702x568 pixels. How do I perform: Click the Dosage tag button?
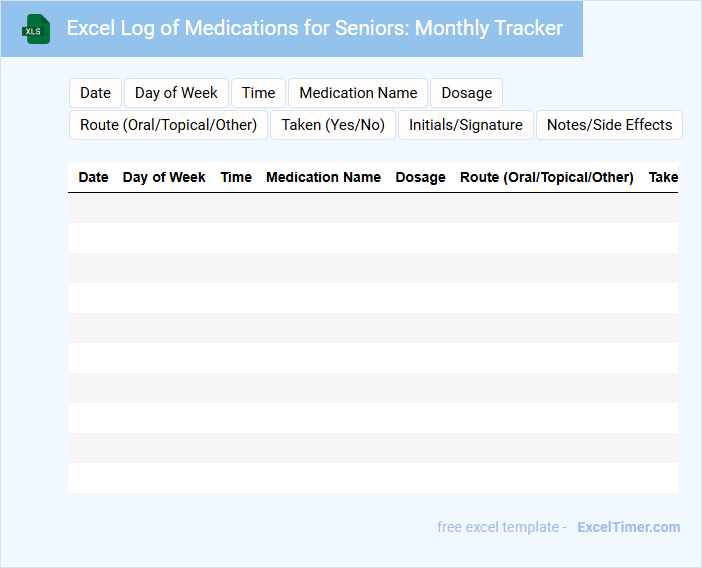(x=466, y=93)
